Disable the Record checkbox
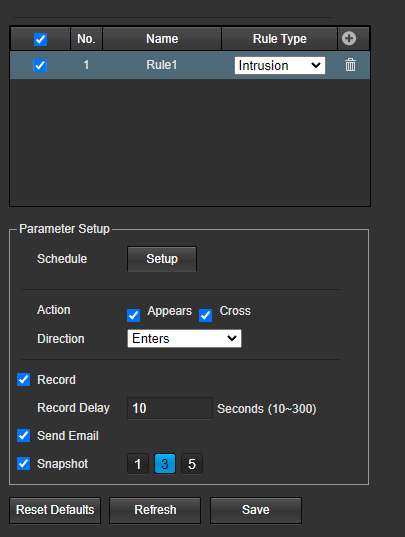This screenshot has height=537, width=405. pos(24,379)
